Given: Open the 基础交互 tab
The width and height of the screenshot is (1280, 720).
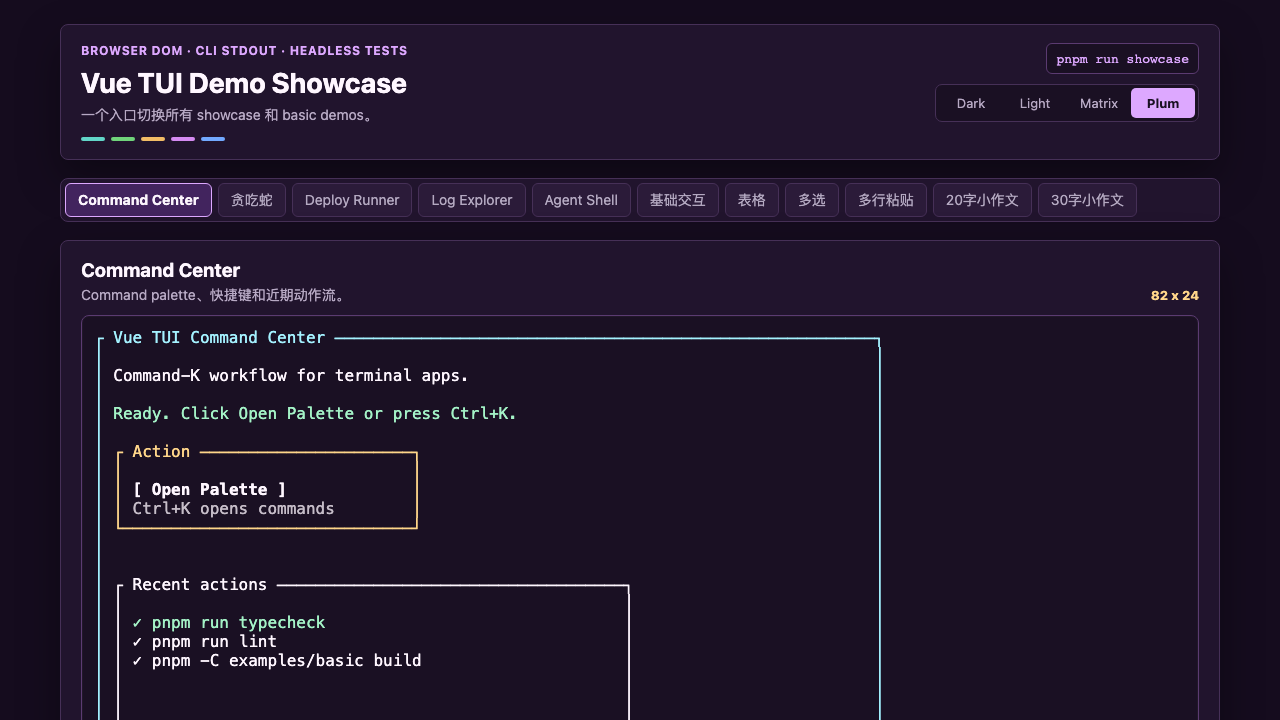Looking at the screenshot, I should point(678,200).
